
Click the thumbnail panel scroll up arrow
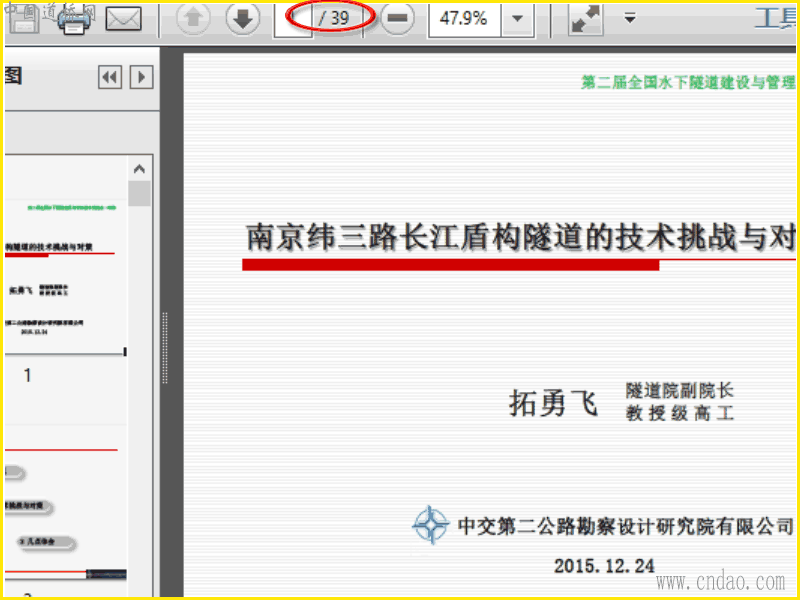click(x=139, y=168)
